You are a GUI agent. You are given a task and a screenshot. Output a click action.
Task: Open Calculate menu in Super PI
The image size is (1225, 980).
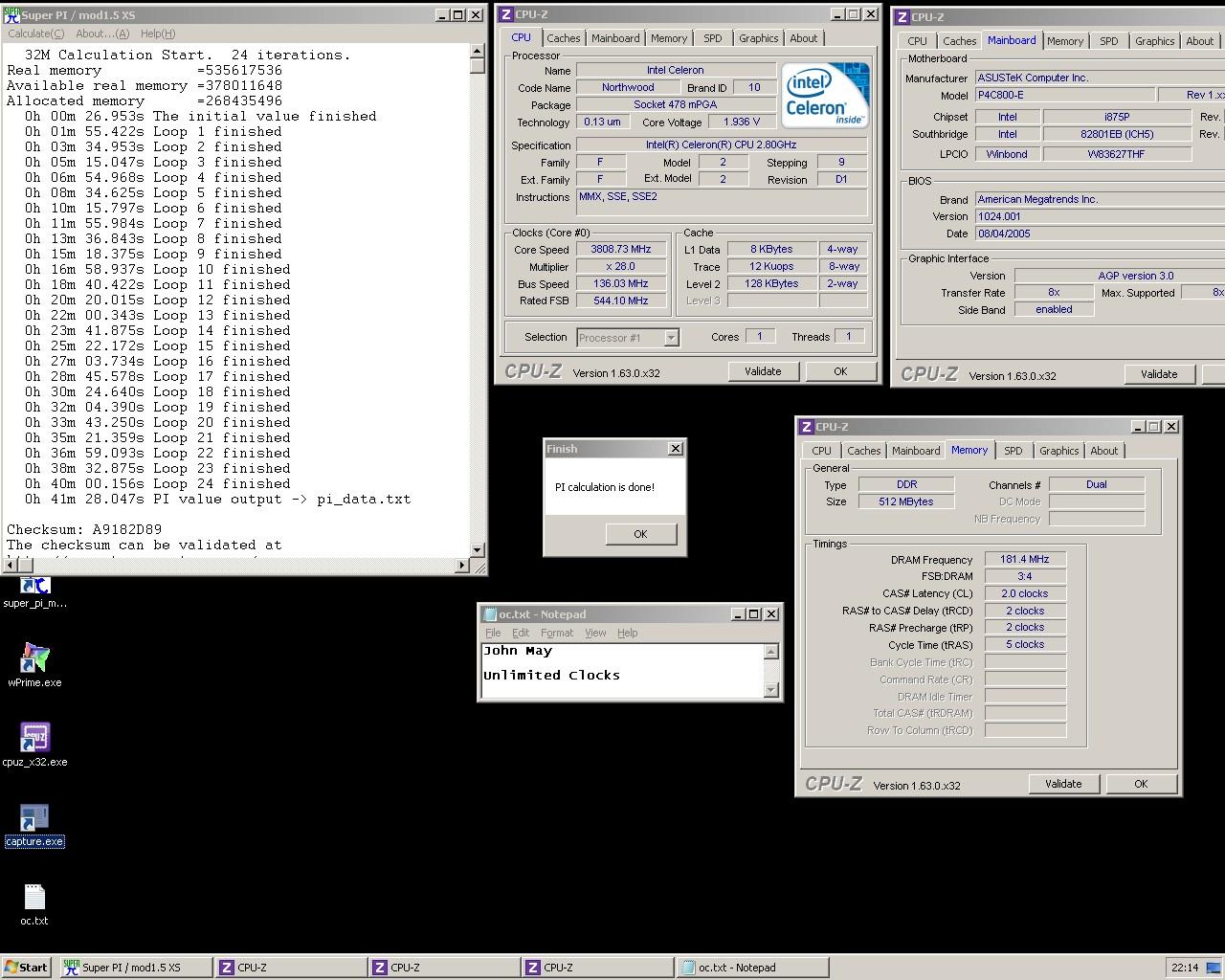click(35, 33)
